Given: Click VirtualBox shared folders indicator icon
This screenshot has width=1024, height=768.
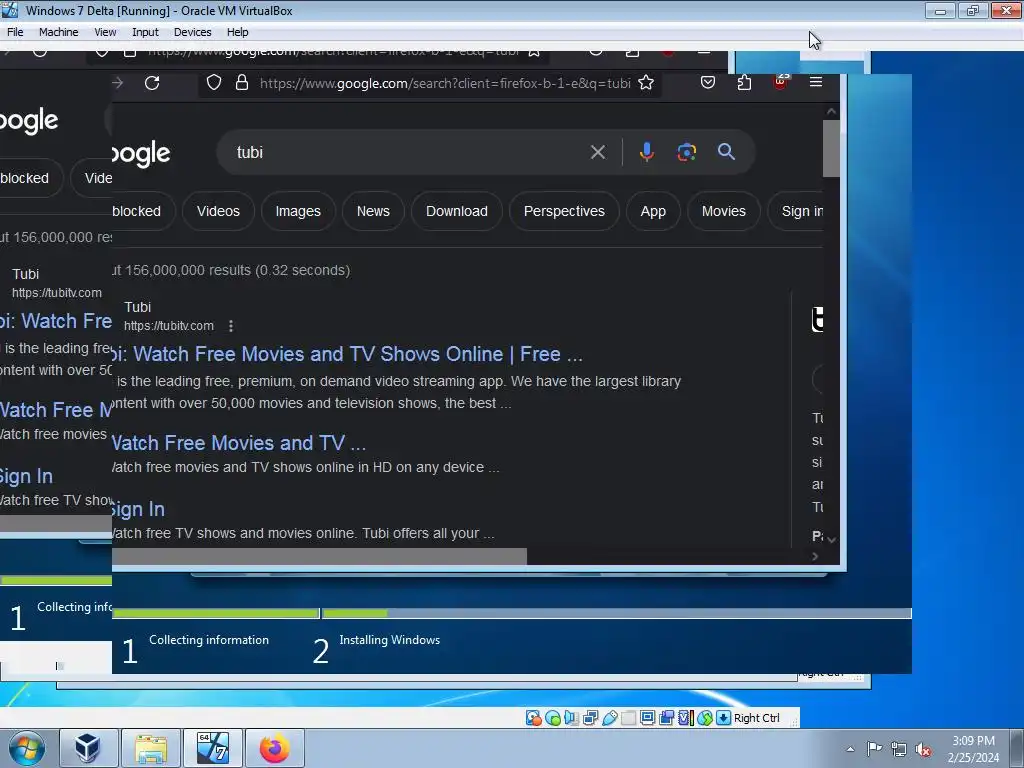Looking at the screenshot, I should [628, 718].
